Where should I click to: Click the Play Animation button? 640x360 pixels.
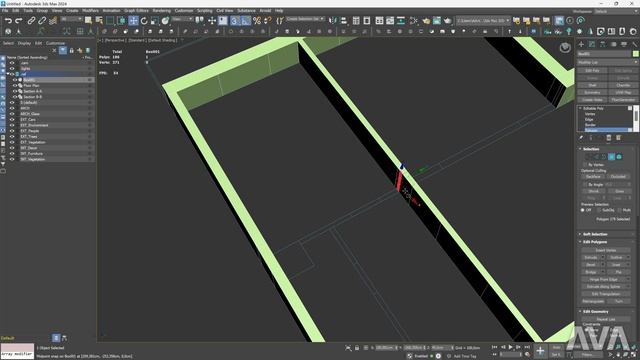pyautogui.click(x=510, y=347)
